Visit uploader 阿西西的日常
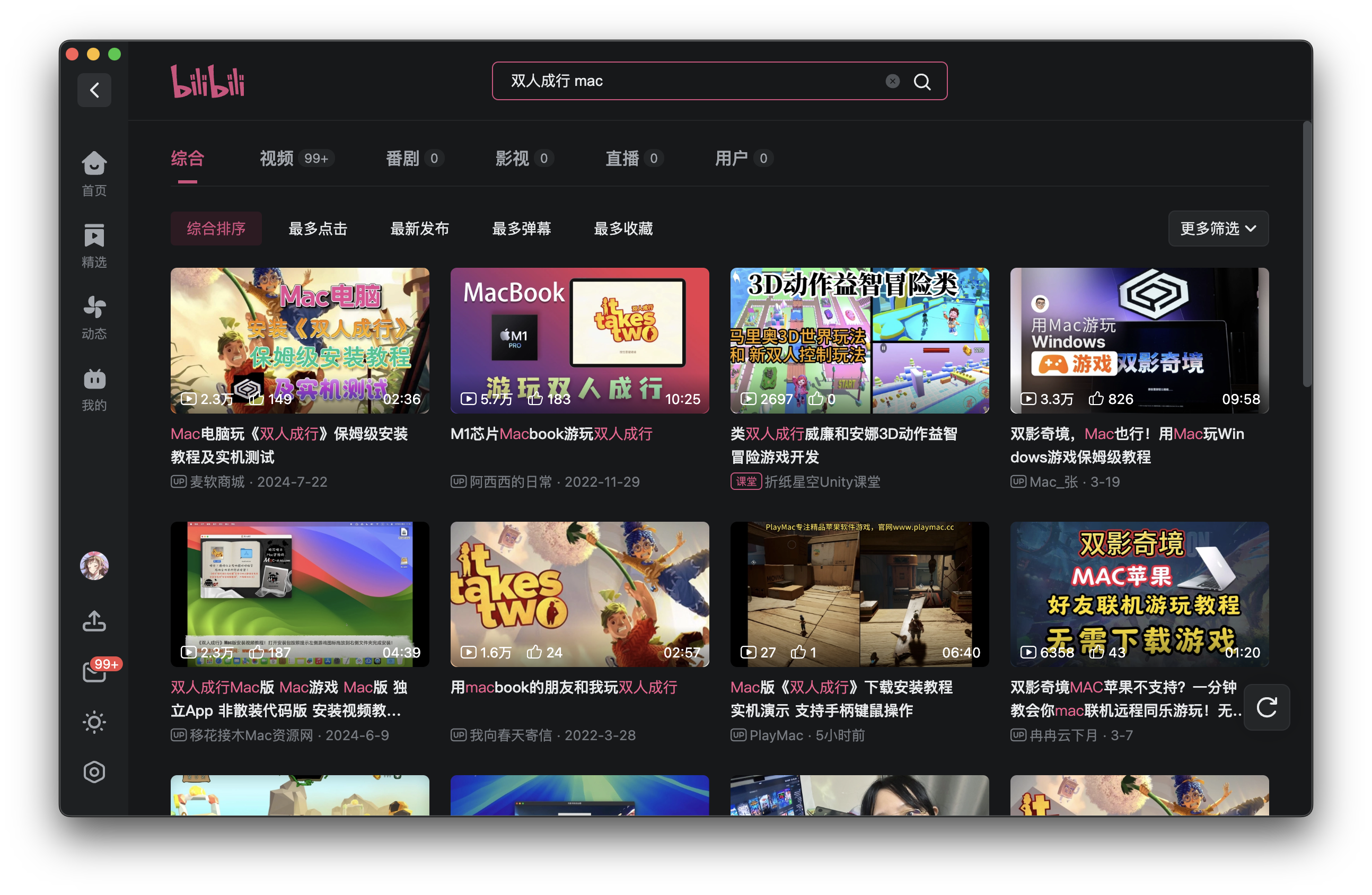The width and height of the screenshot is (1372, 895). 511,481
